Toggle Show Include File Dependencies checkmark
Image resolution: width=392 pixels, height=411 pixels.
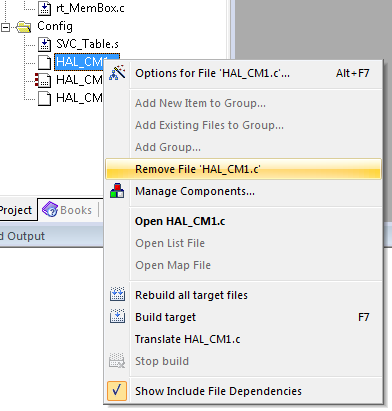117,390
